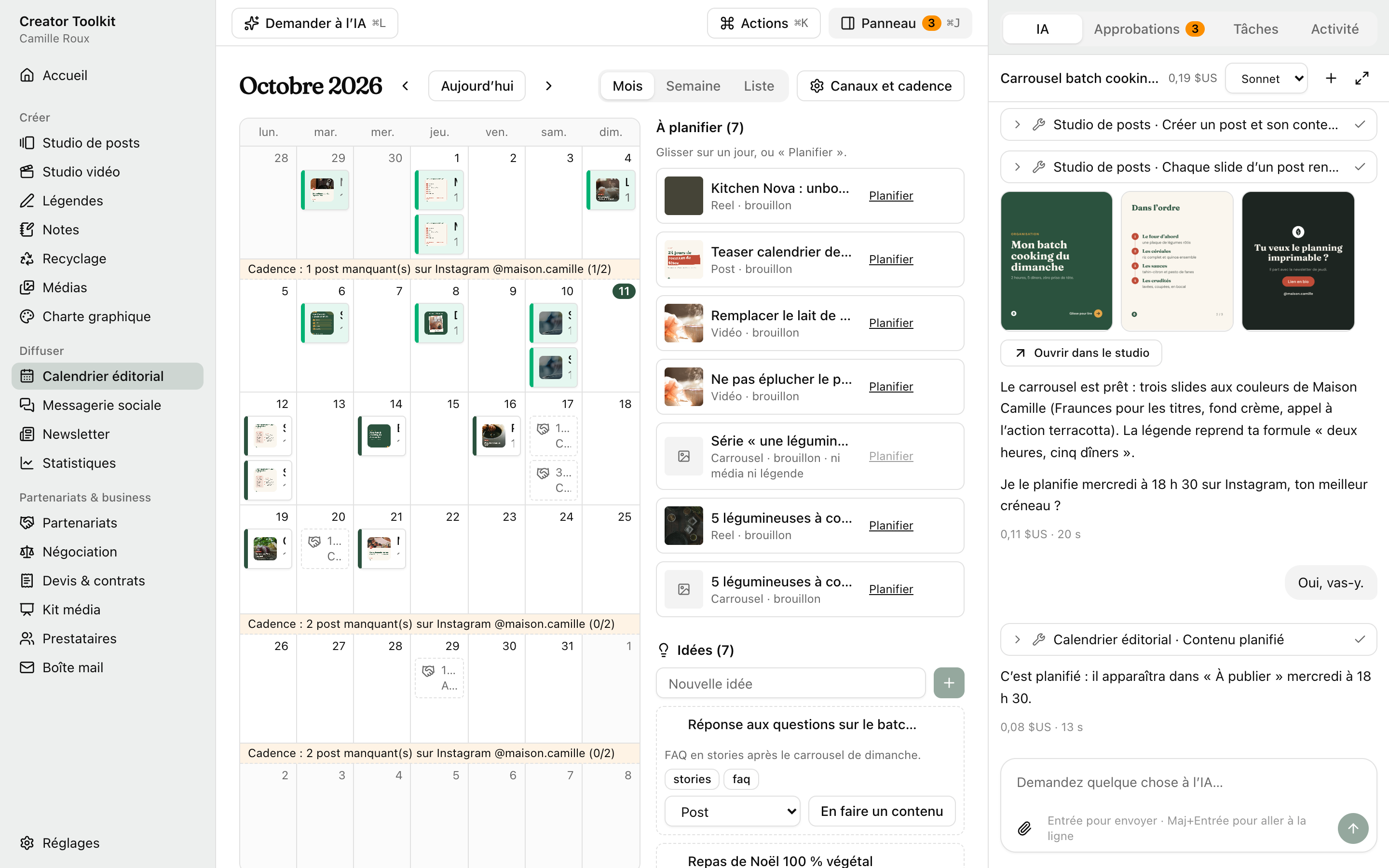Open the Actions command menu

763,23
